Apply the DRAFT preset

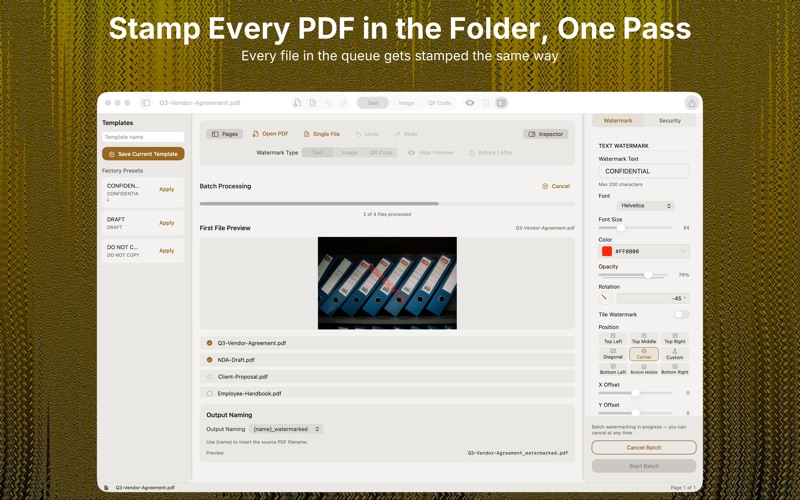166,223
